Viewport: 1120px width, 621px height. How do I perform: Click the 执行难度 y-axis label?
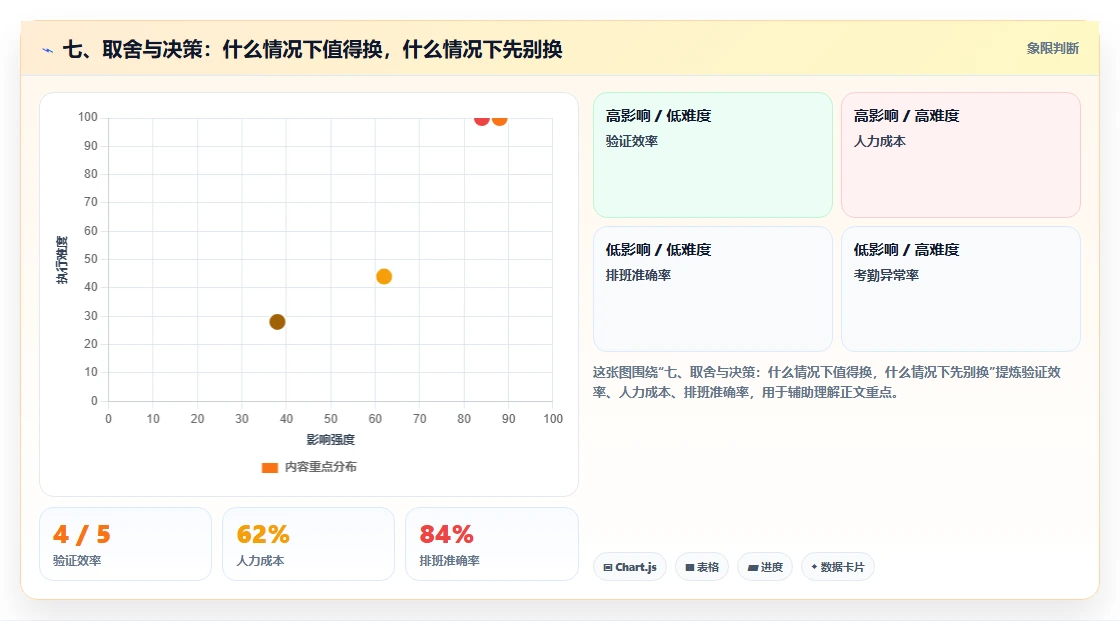62,259
